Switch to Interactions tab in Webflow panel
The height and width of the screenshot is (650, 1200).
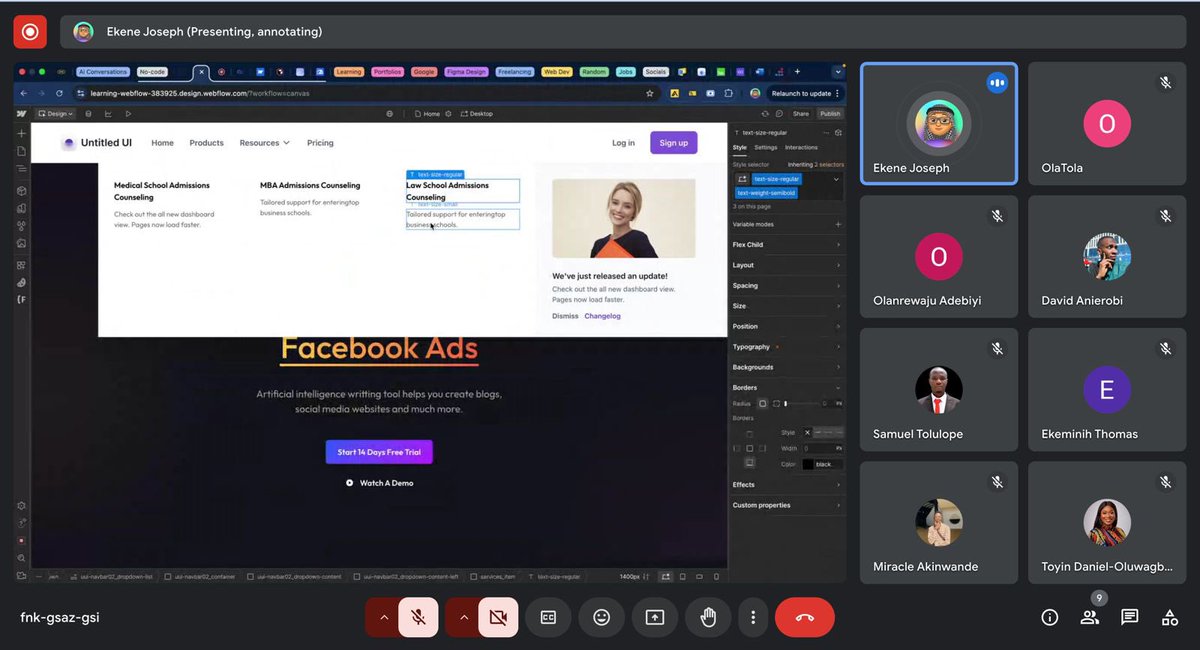pyautogui.click(x=801, y=147)
